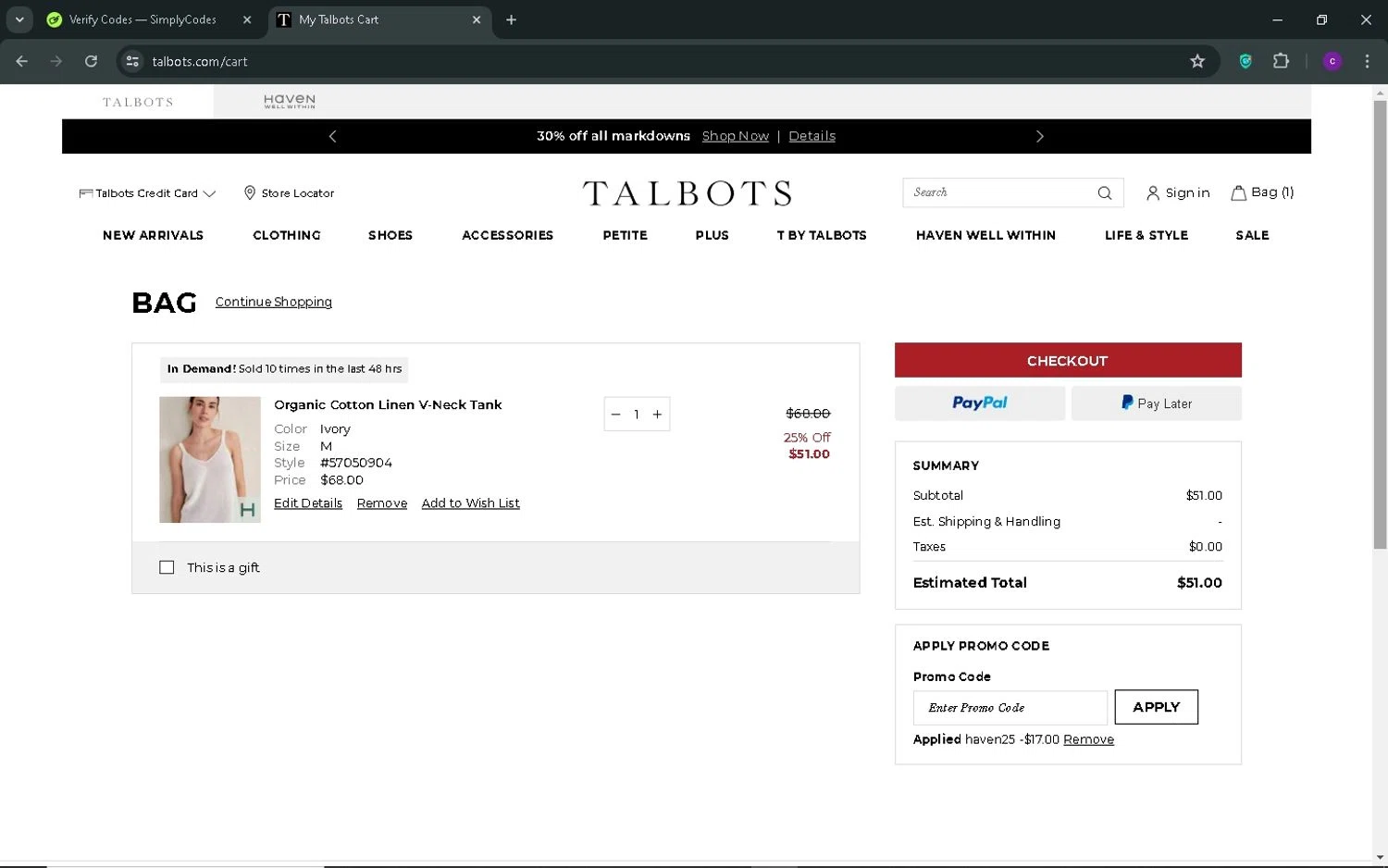Bookmark this page with the star icon

1197,61
